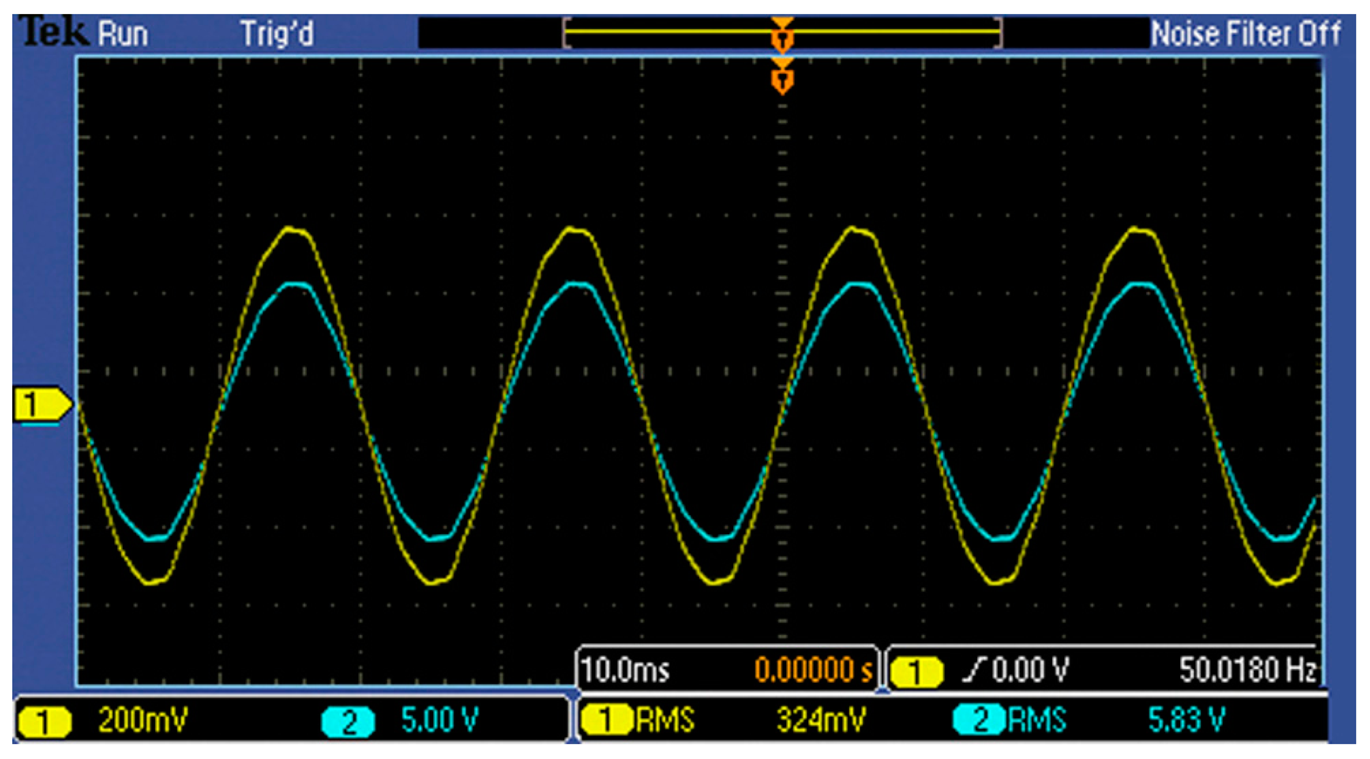Select the cyan channel 2 badge beside 5.00 V
This screenshot has width=1370, height=759.
[x=348, y=722]
